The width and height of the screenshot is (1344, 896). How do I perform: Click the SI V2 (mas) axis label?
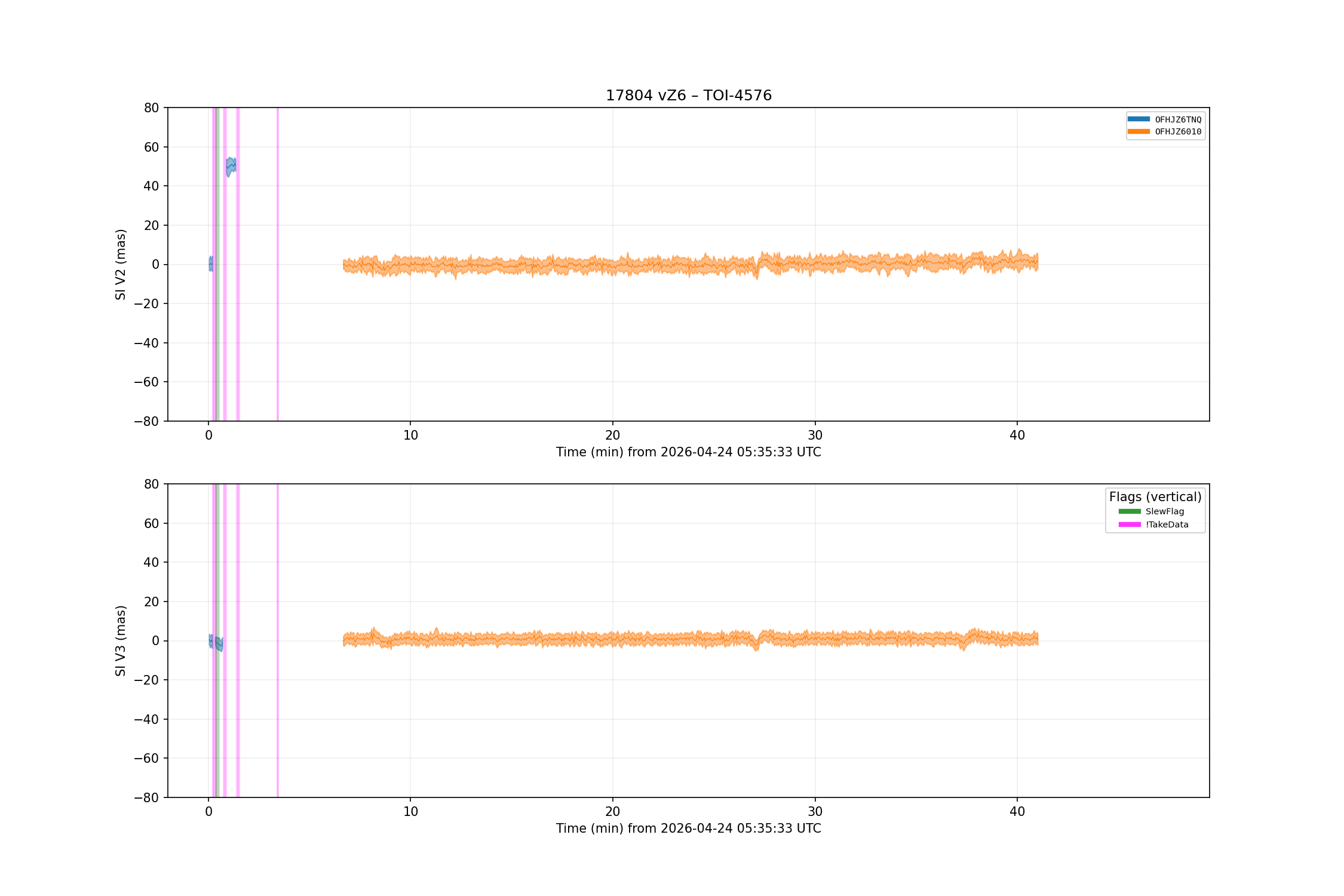tap(121, 264)
